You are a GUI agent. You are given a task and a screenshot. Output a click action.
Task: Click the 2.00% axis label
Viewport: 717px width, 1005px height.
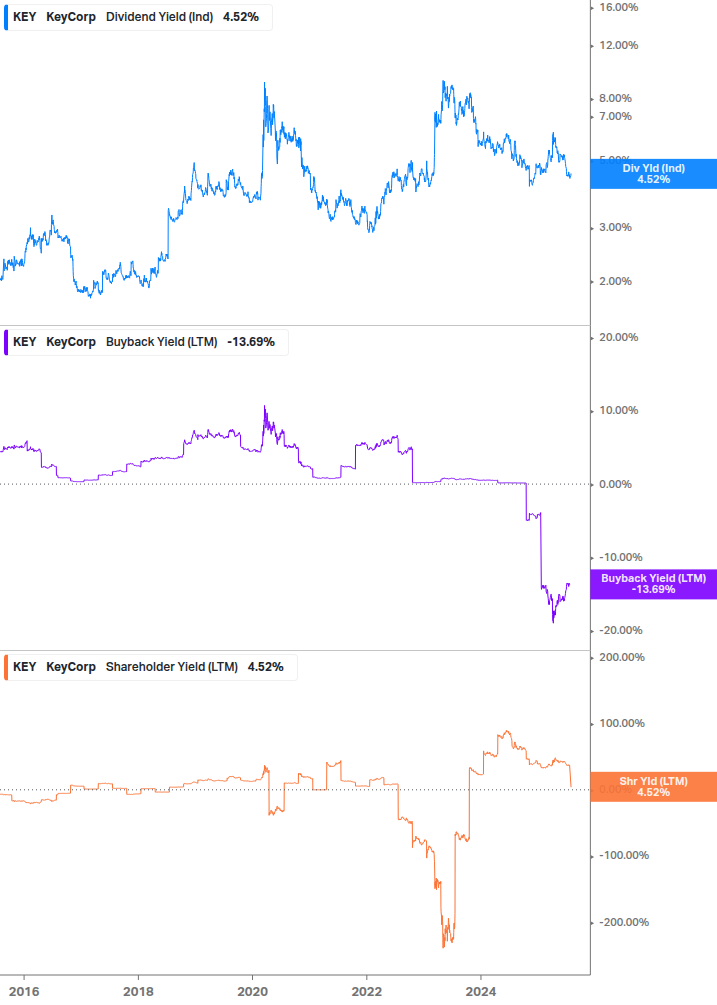pyautogui.click(x=615, y=281)
